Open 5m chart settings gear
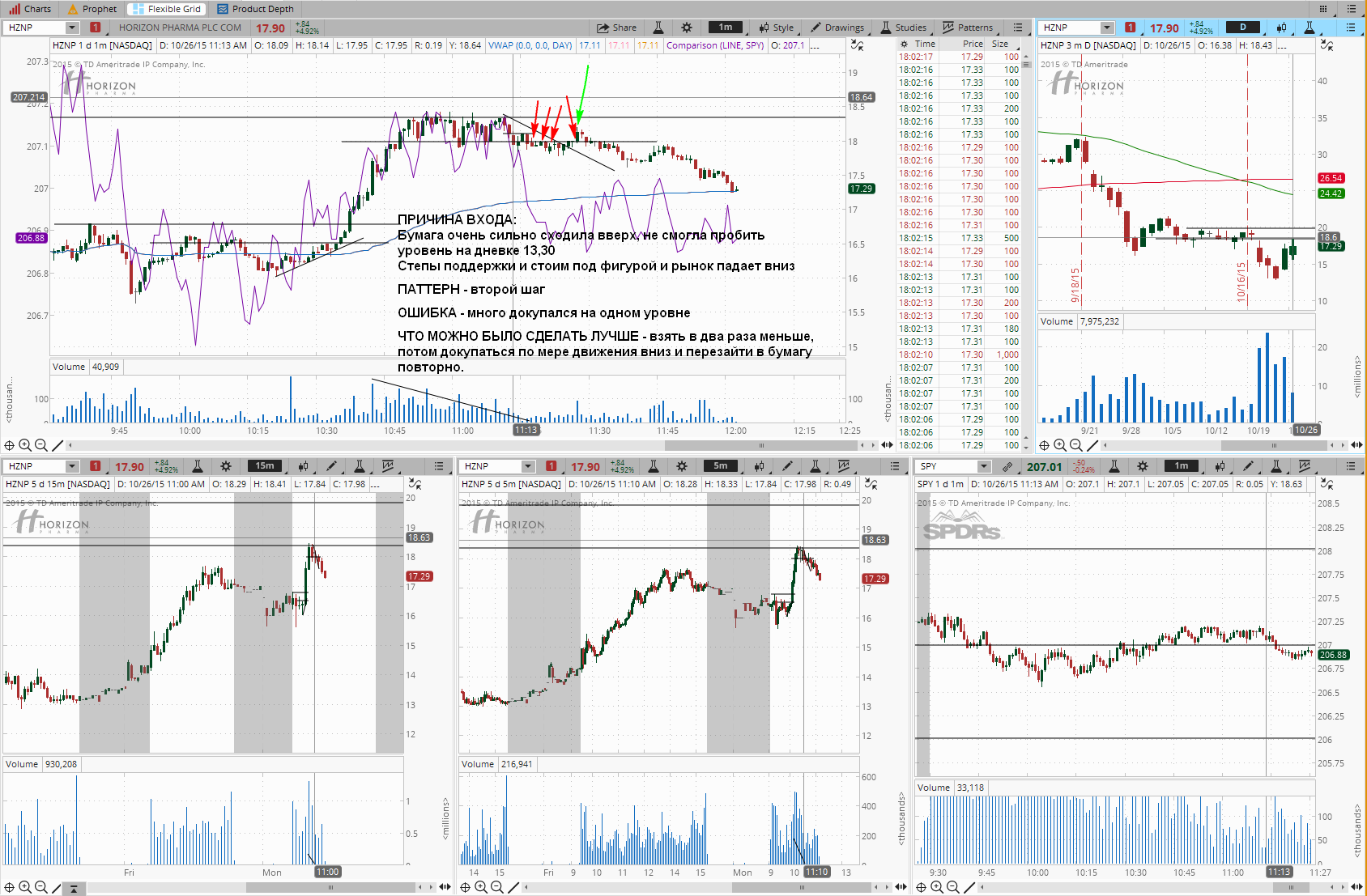This screenshot has height=896, width=1367. [682, 466]
